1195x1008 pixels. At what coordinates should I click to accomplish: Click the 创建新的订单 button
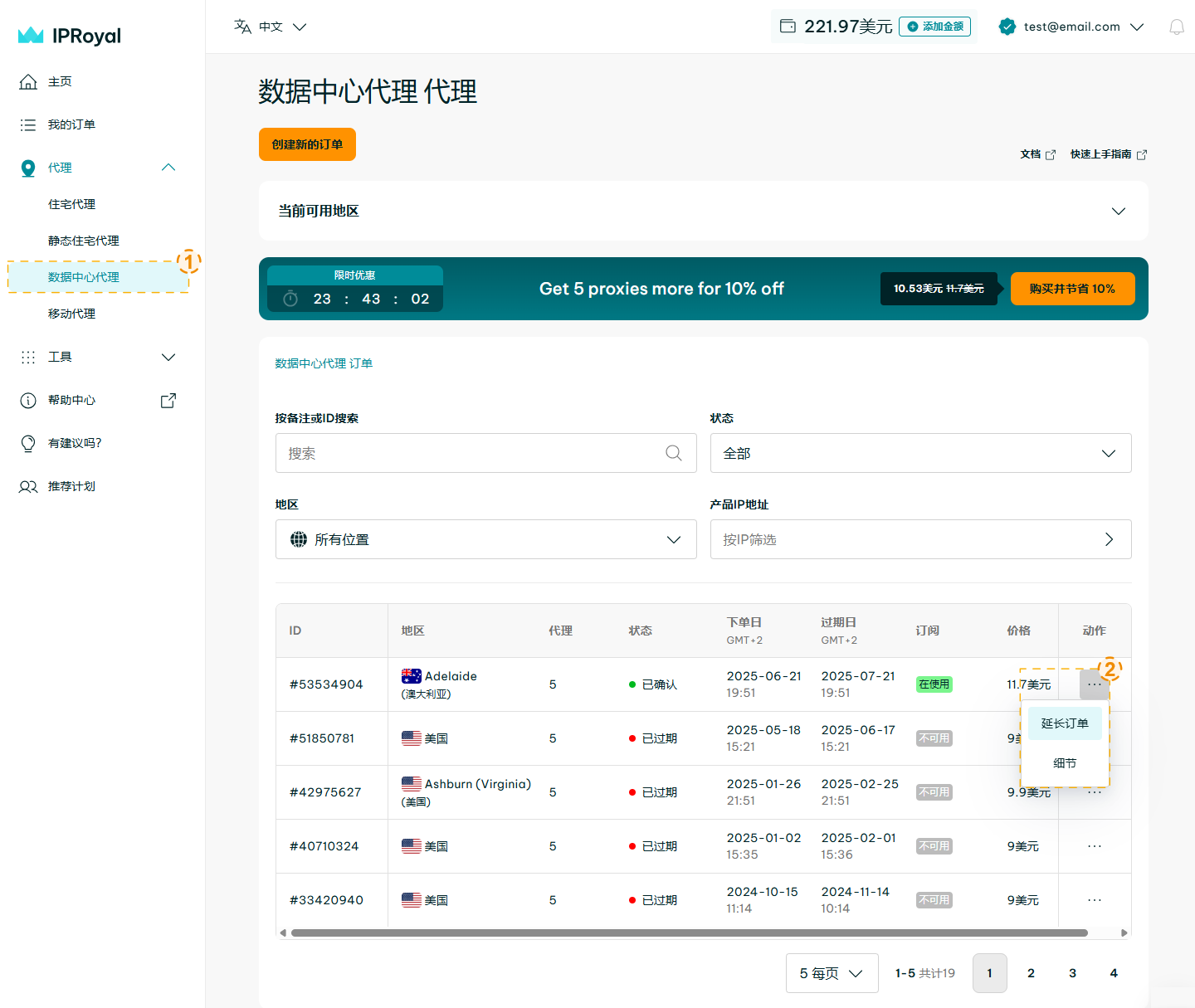307,144
